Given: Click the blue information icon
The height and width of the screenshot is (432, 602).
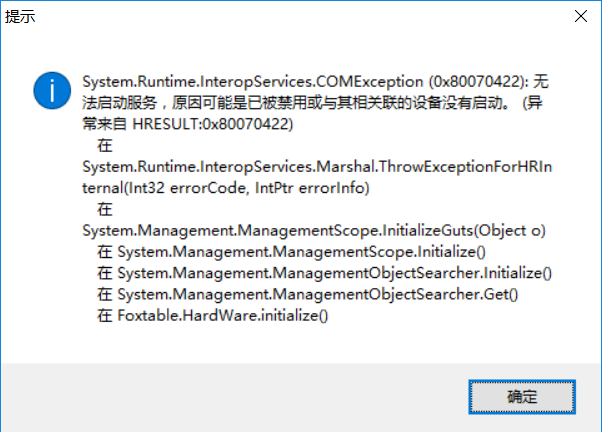Looking at the screenshot, I should pyautogui.click(x=49, y=91).
